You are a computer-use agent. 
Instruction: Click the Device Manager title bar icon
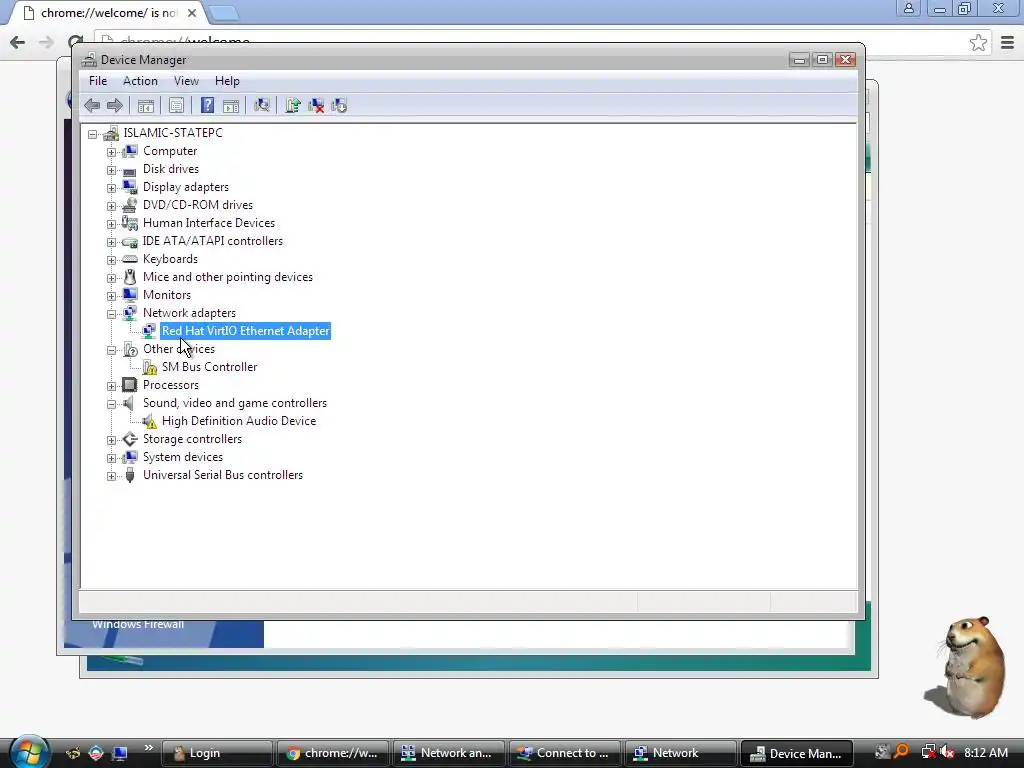coord(89,59)
